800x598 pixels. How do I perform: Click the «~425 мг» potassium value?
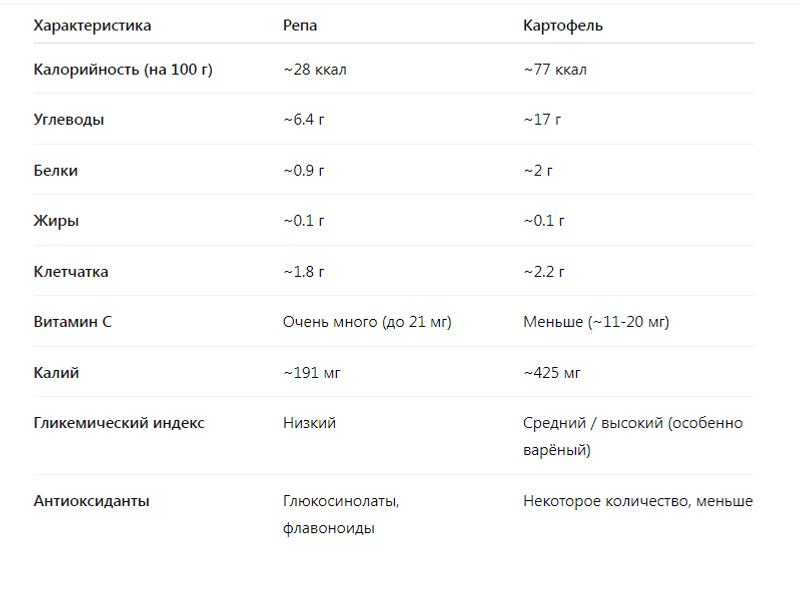[552, 373]
